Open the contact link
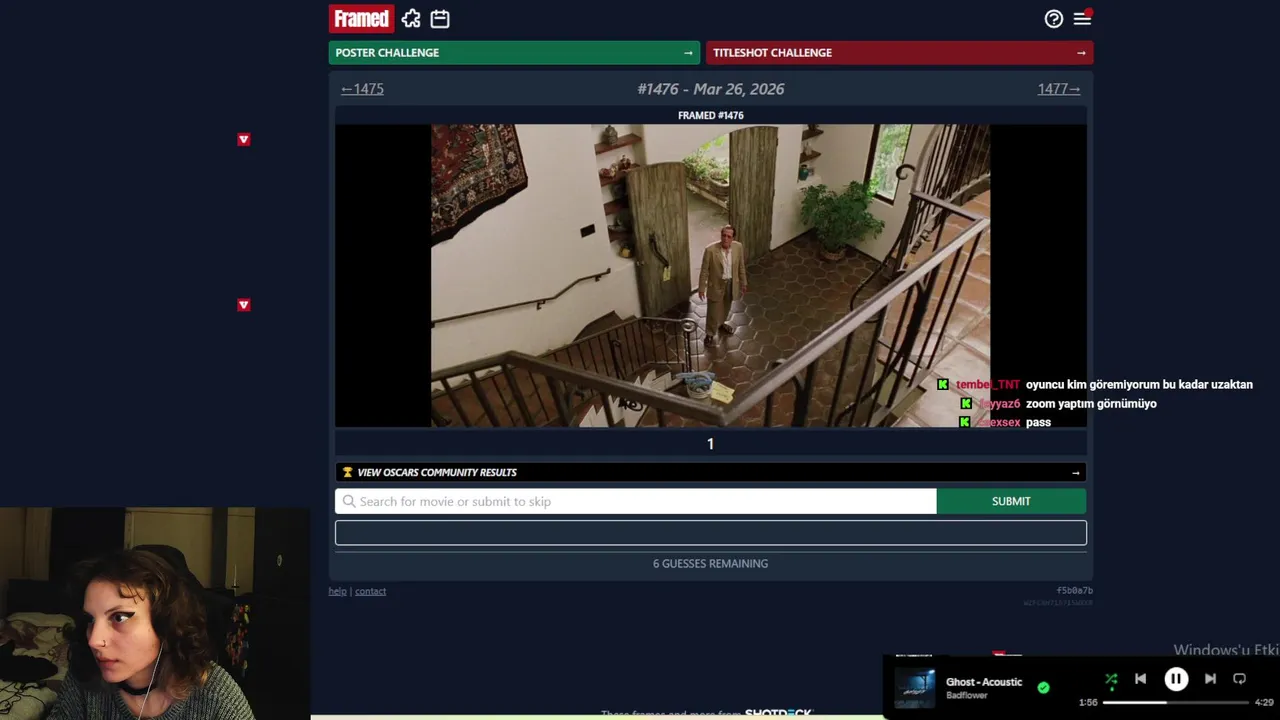The height and width of the screenshot is (720, 1280). pyautogui.click(x=370, y=591)
